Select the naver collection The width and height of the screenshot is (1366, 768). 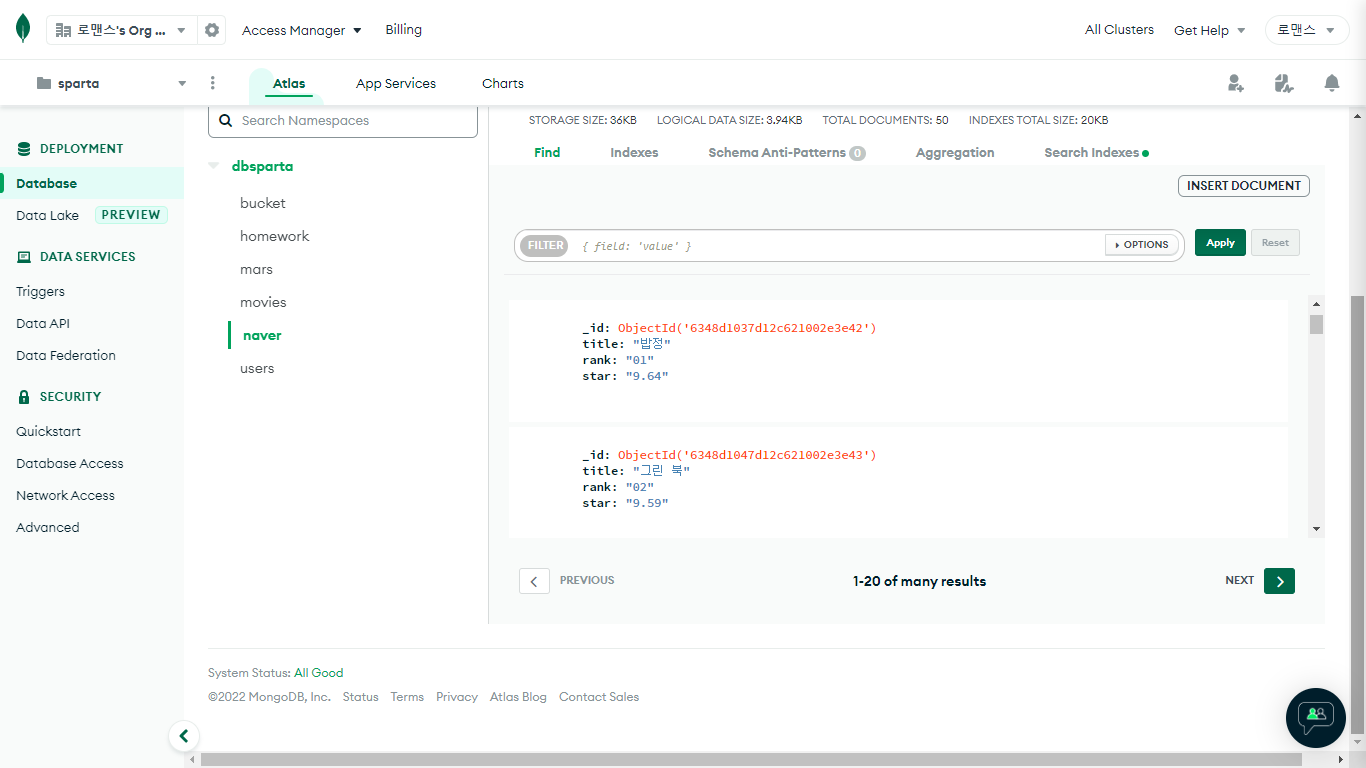click(x=262, y=336)
